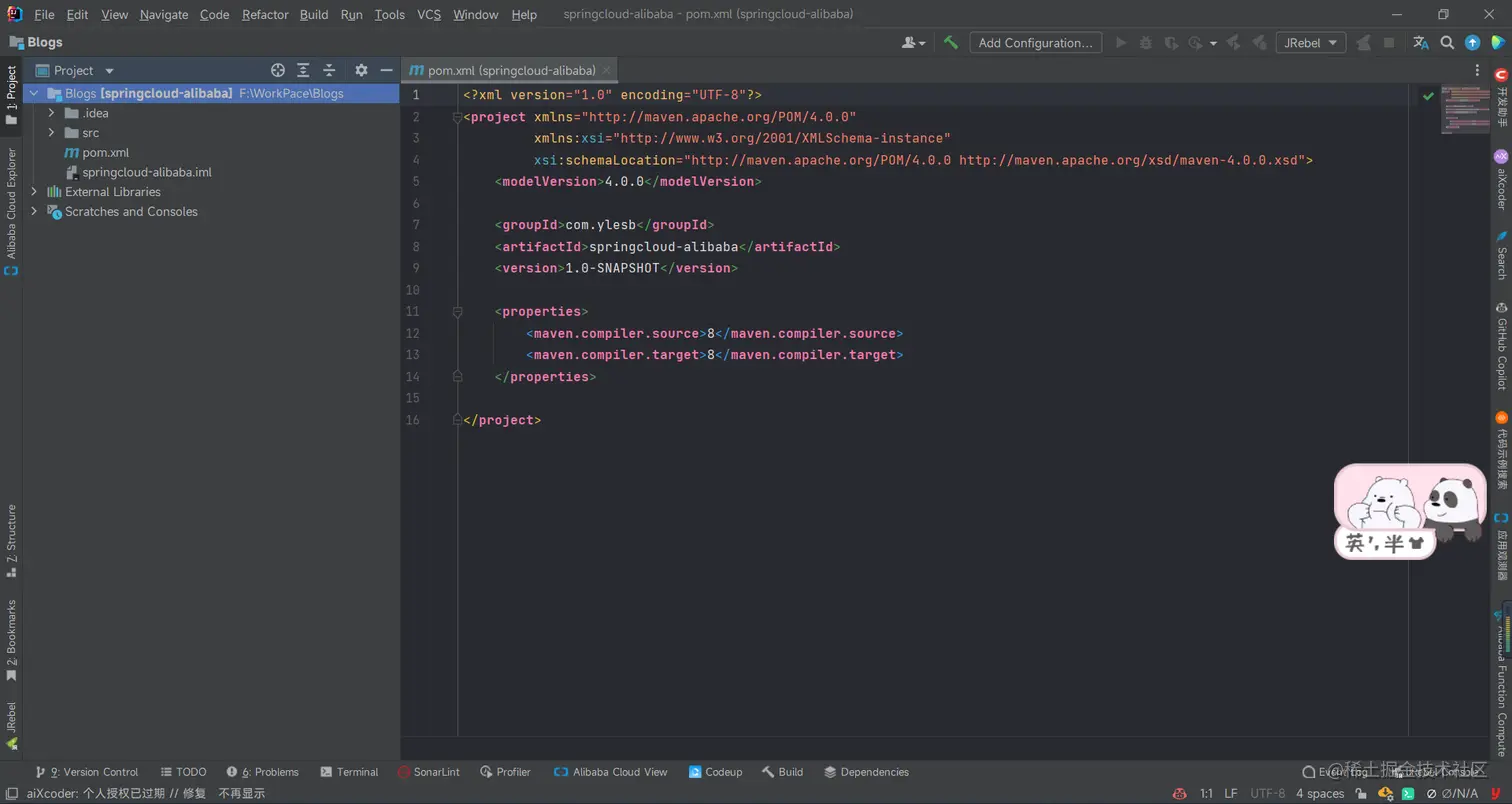This screenshot has height=804, width=1512.
Task: Toggle Alibaba Function Compute tool window
Action: (x=1501, y=682)
